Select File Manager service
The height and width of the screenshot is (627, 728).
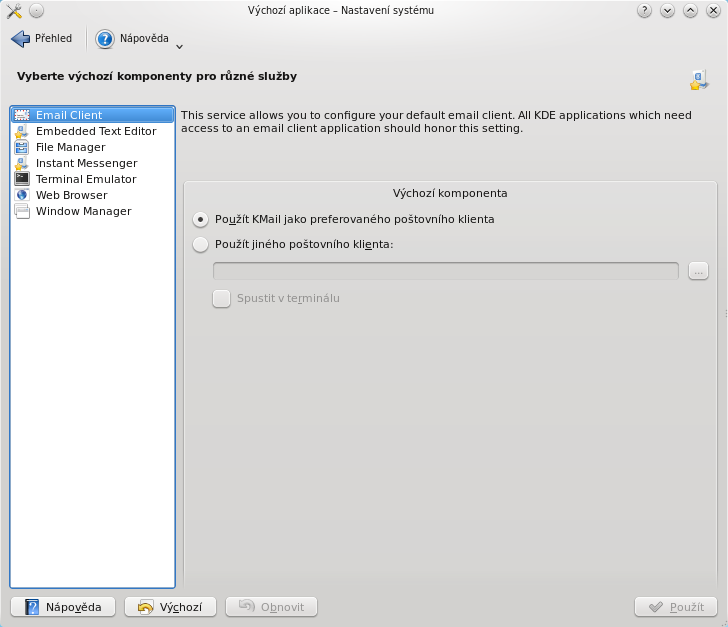[x=71, y=147]
